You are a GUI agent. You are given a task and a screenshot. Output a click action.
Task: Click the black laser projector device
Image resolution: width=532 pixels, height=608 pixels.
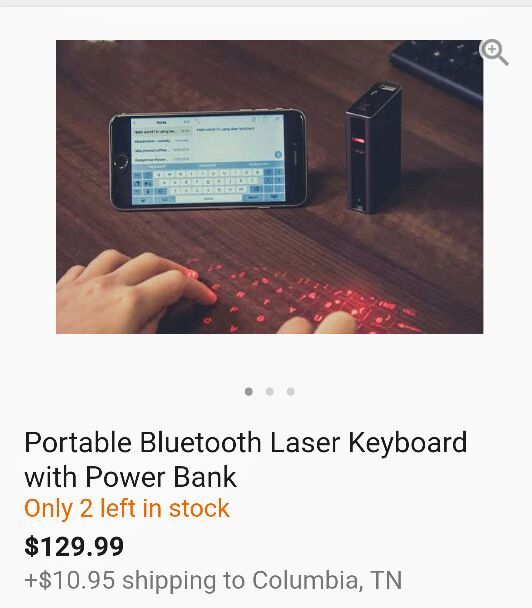pos(373,147)
